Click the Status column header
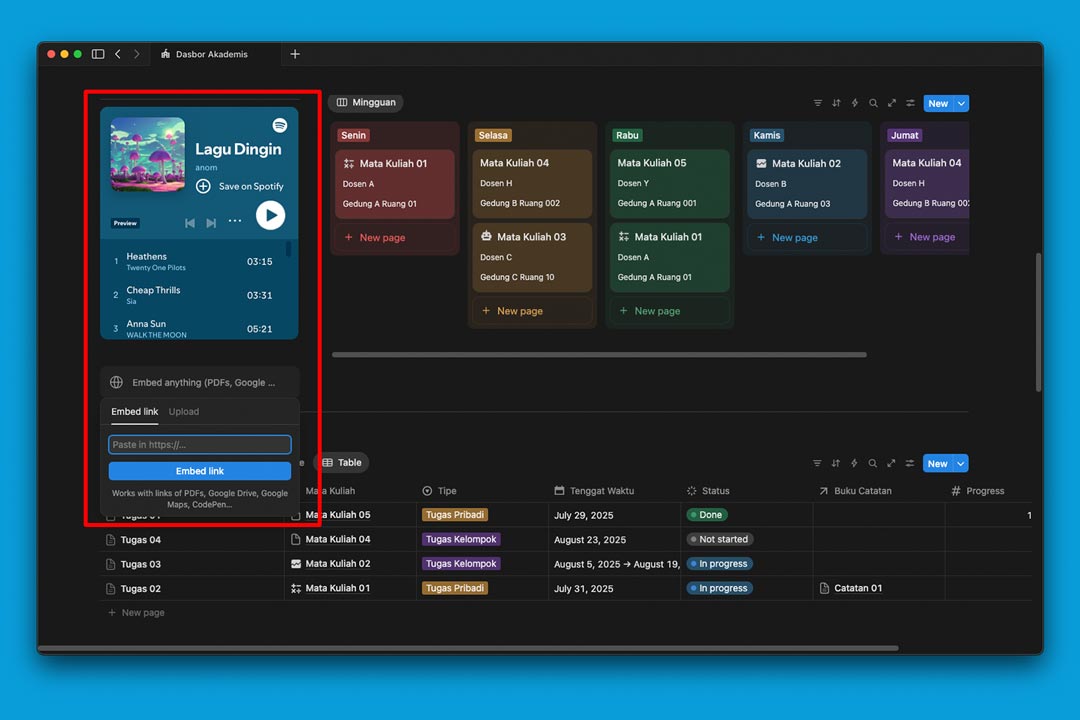This screenshot has width=1080, height=720. (709, 491)
